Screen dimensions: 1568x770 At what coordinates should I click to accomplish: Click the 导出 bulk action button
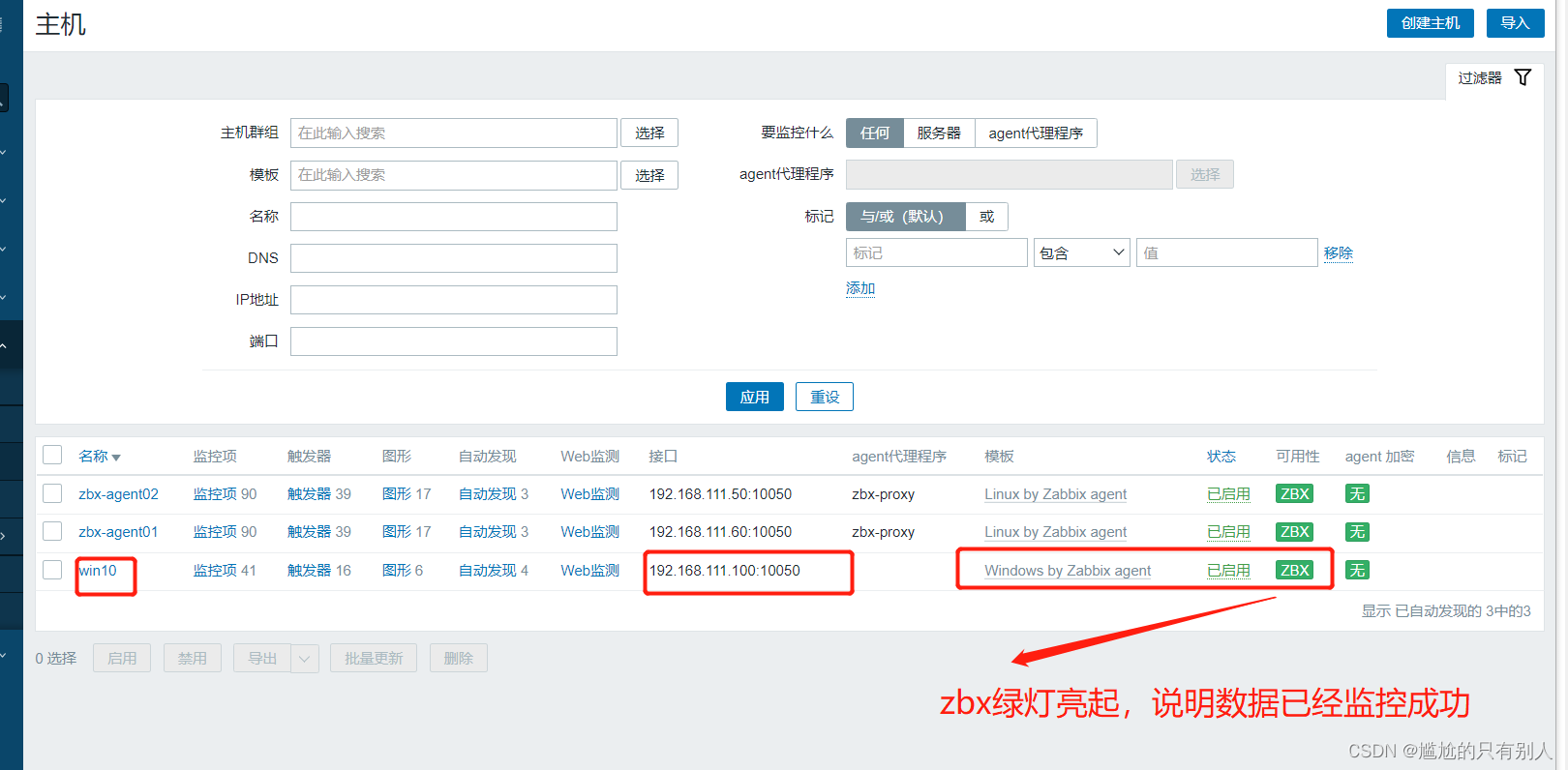click(x=262, y=658)
